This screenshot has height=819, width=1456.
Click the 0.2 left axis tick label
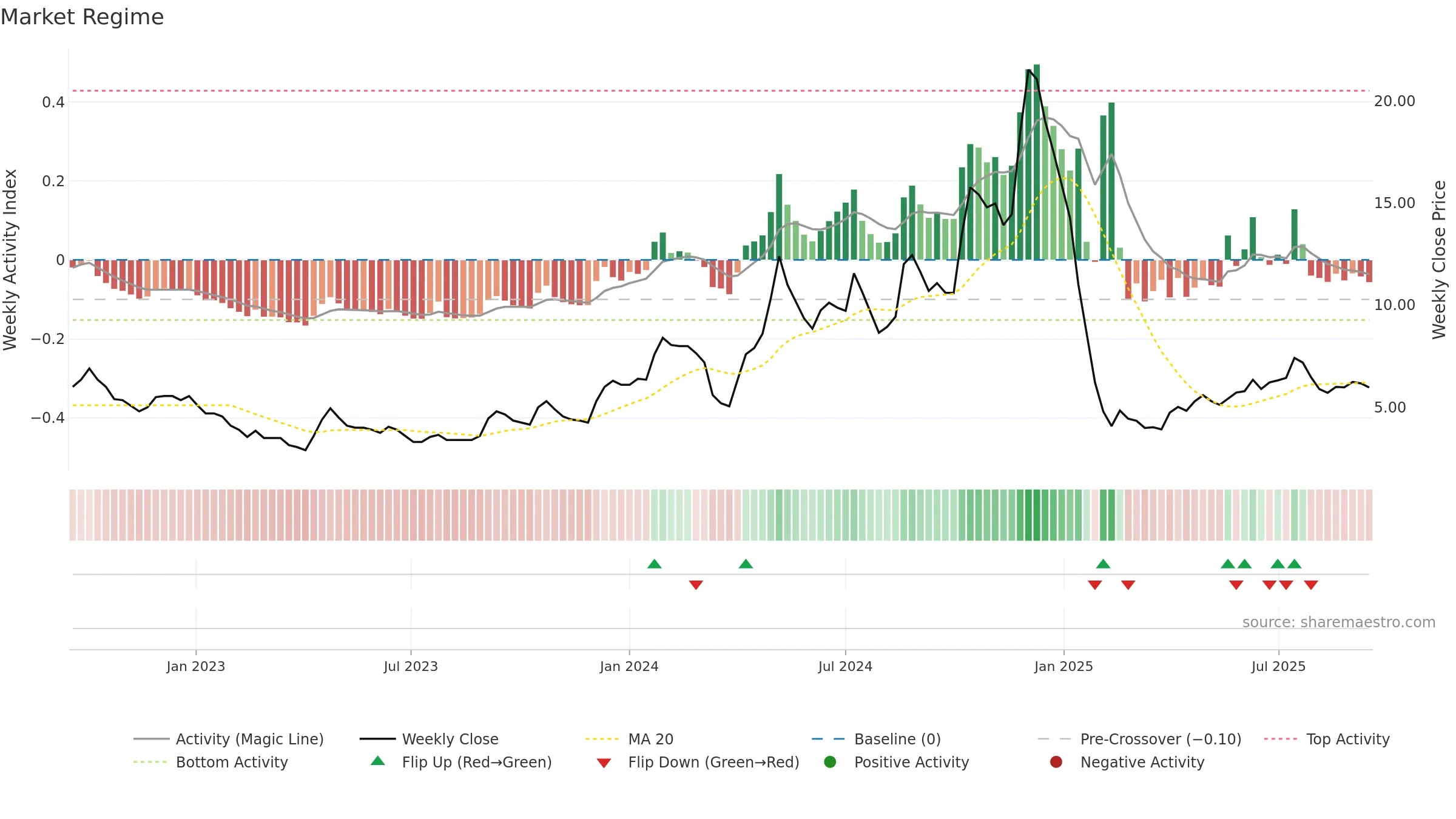pos(53,181)
